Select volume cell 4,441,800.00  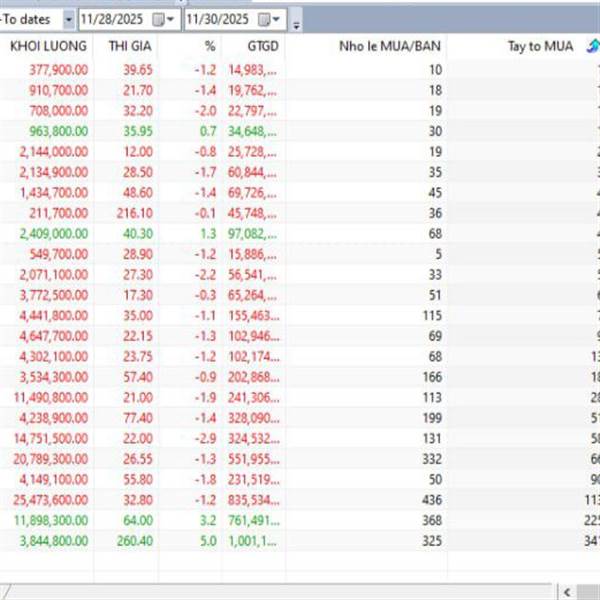click(54, 316)
